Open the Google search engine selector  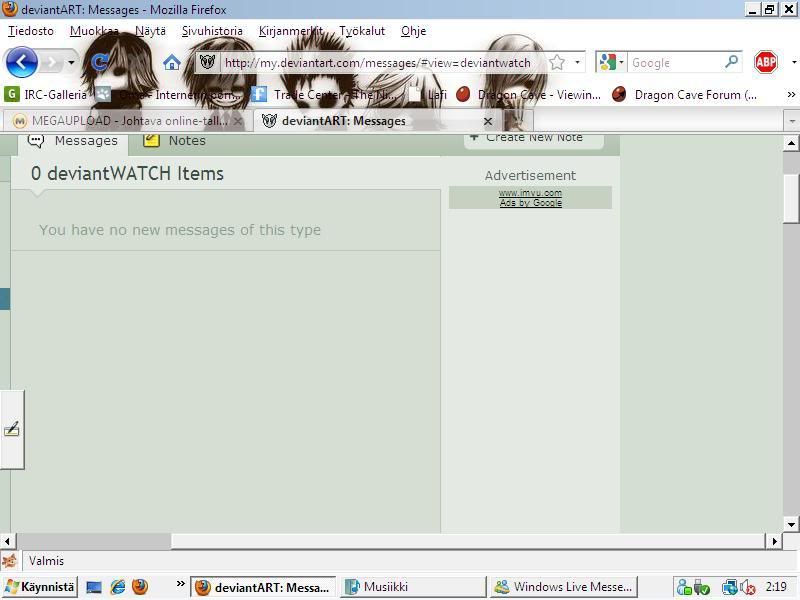pos(611,62)
